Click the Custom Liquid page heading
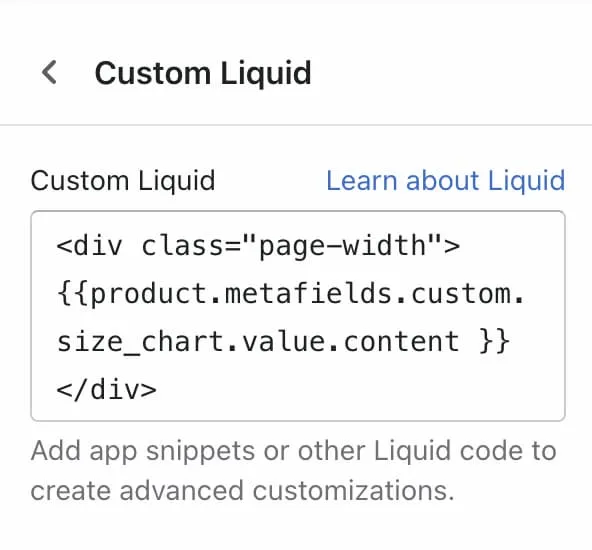Viewport: 592px width, 550px height. 203,73
